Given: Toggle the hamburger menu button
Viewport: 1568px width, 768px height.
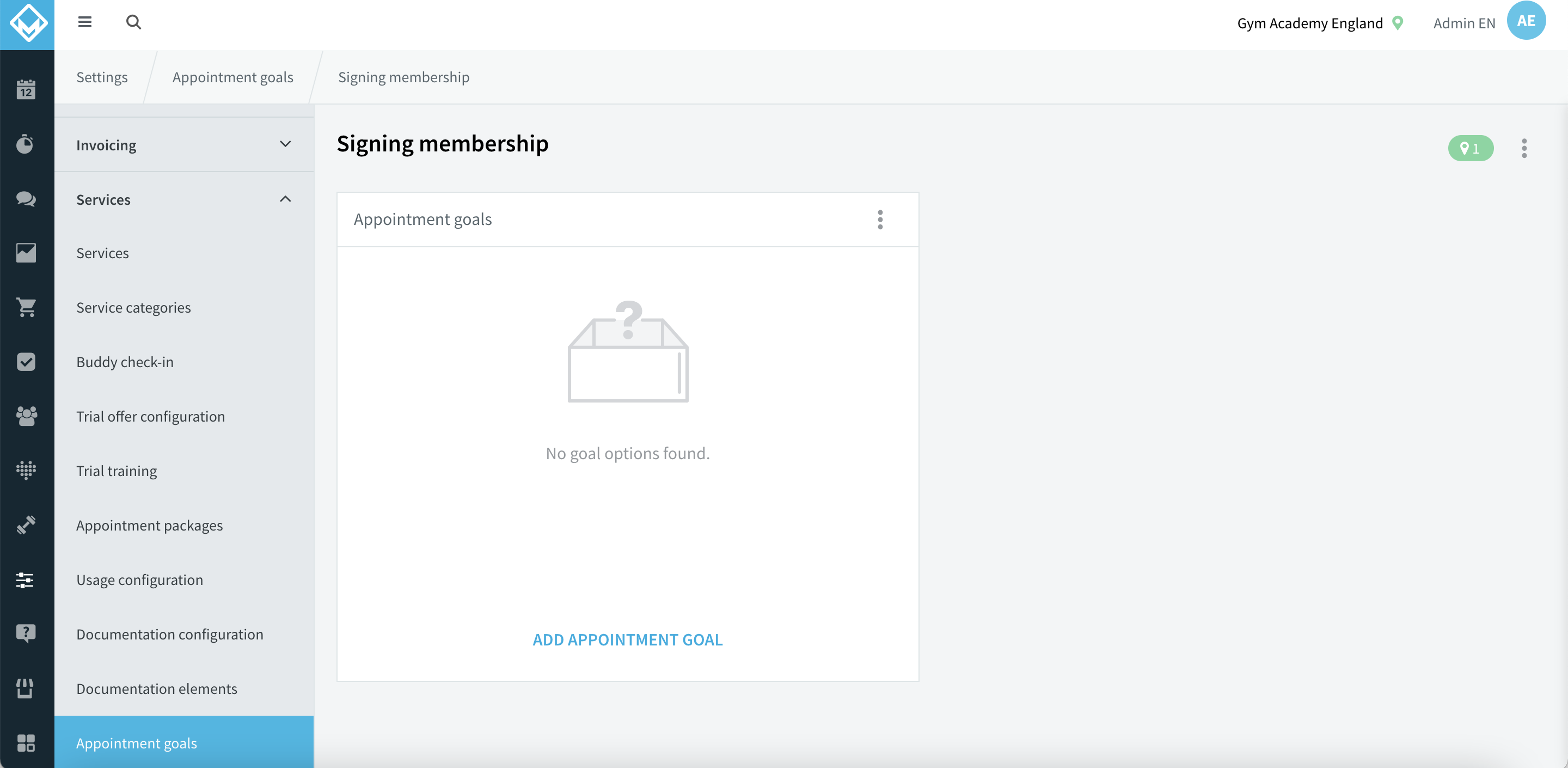Looking at the screenshot, I should [84, 22].
